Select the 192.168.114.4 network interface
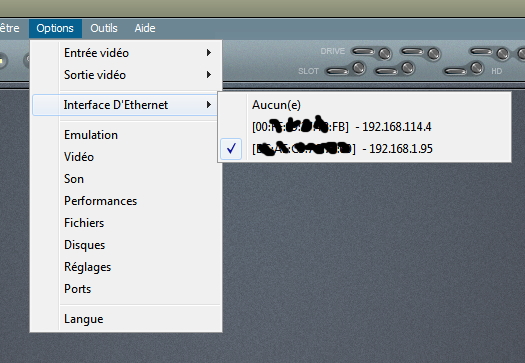Viewport: 525px width, 363px height. pyautogui.click(x=365, y=127)
